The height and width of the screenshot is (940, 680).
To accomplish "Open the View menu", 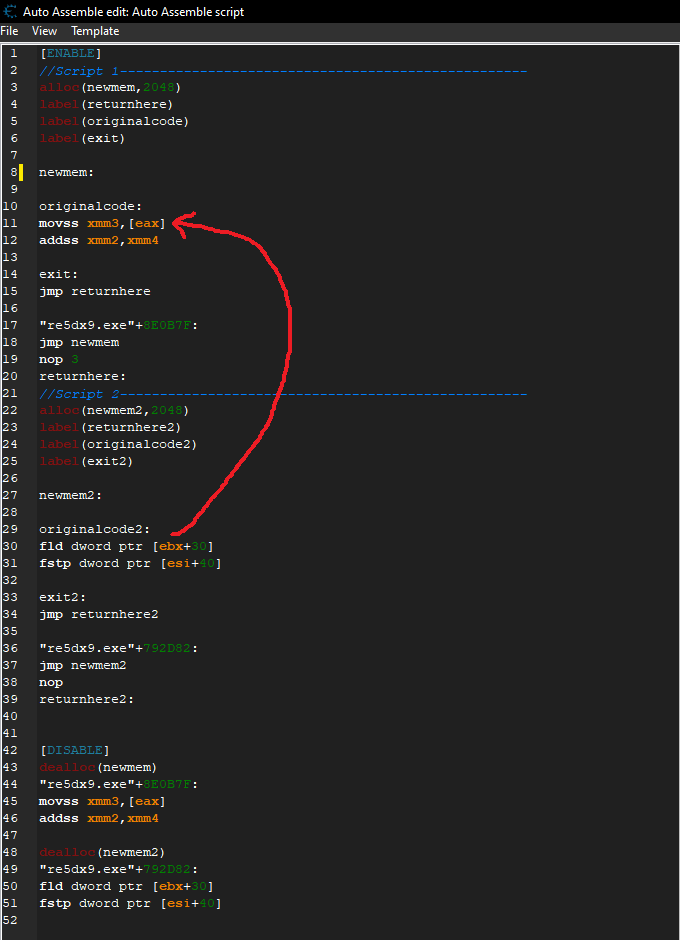I will point(44,31).
